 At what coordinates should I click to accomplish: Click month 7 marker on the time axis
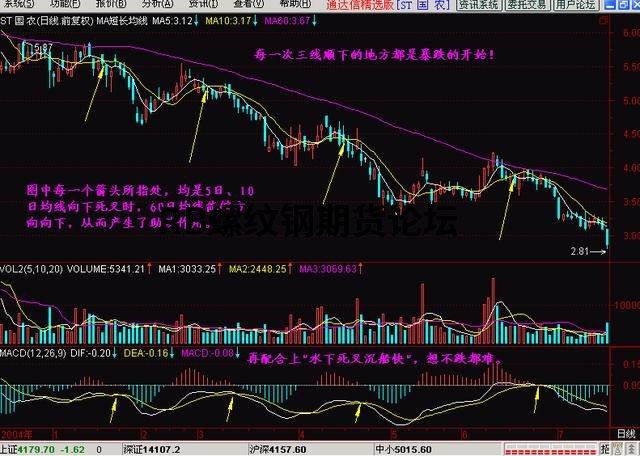561,434
